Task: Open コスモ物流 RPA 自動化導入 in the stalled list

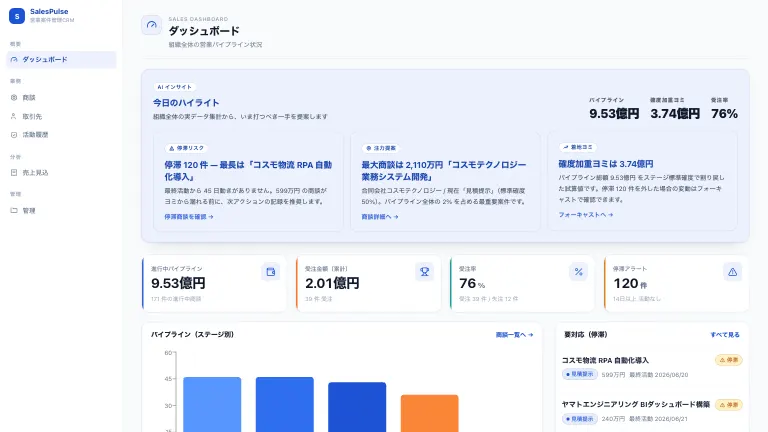Action: click(605, 360)
